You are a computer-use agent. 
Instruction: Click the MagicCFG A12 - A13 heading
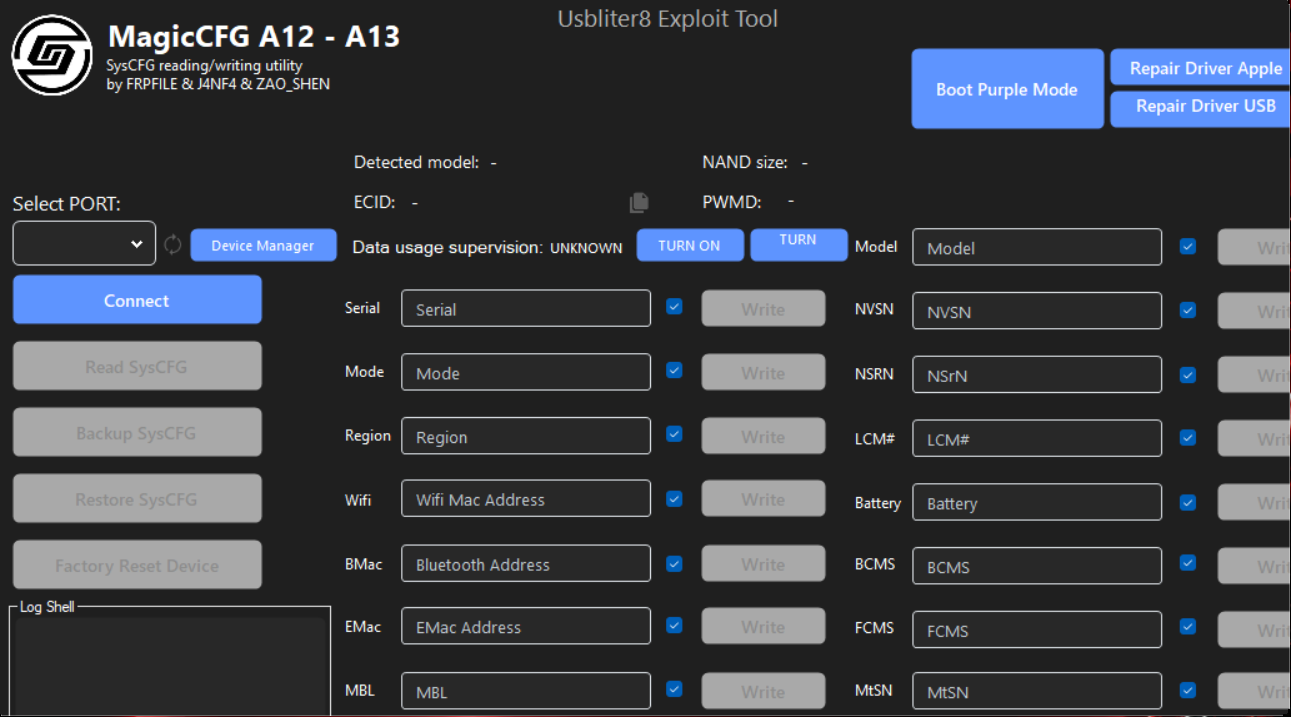(x=254, y=37)
